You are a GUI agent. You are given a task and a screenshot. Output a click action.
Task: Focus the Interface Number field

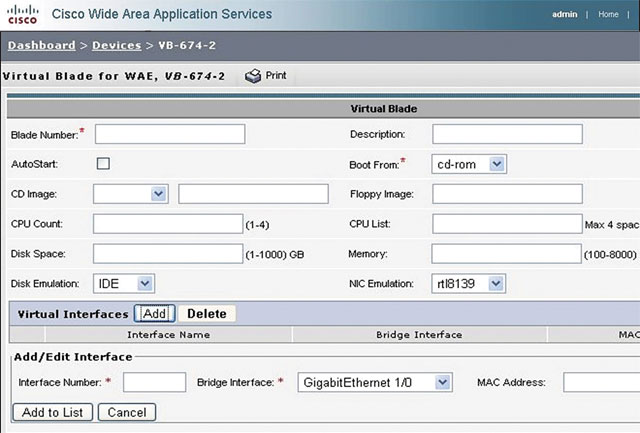tap(155, 382)
